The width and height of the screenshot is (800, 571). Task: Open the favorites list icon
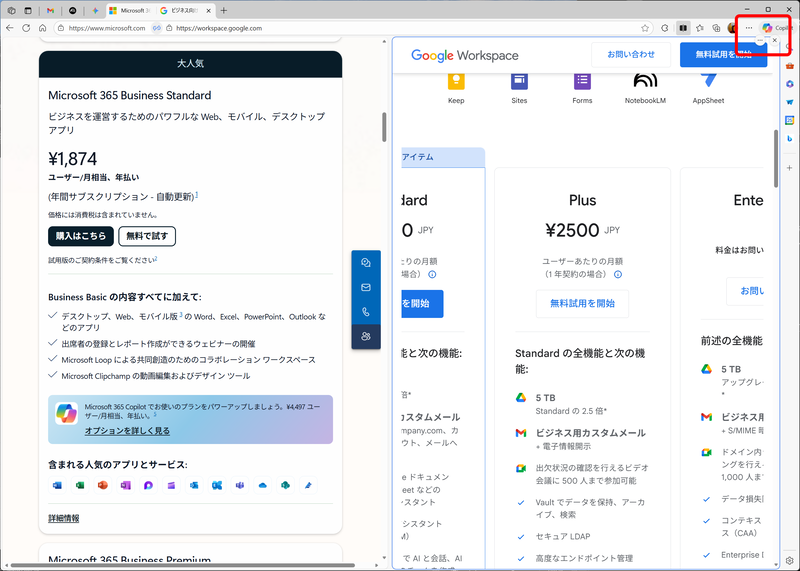[699, 28]
